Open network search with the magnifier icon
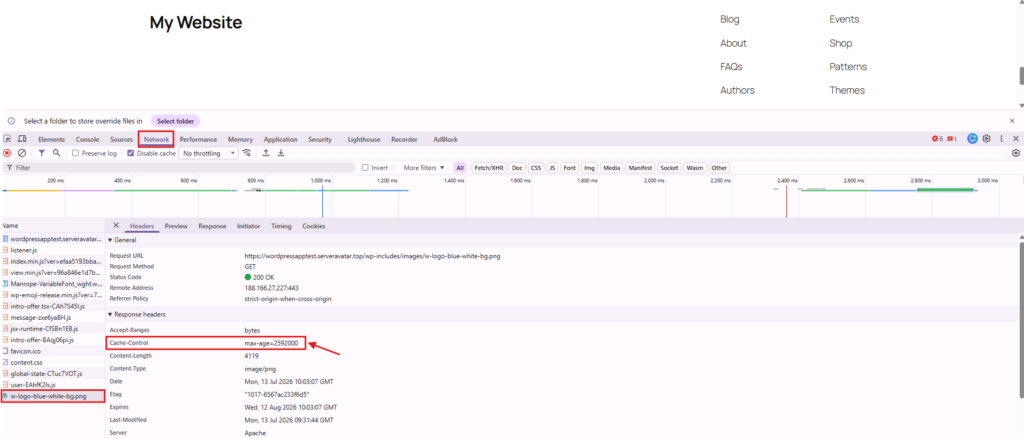Viewport: 1024px width, 439px height. [x=57, y=153]
